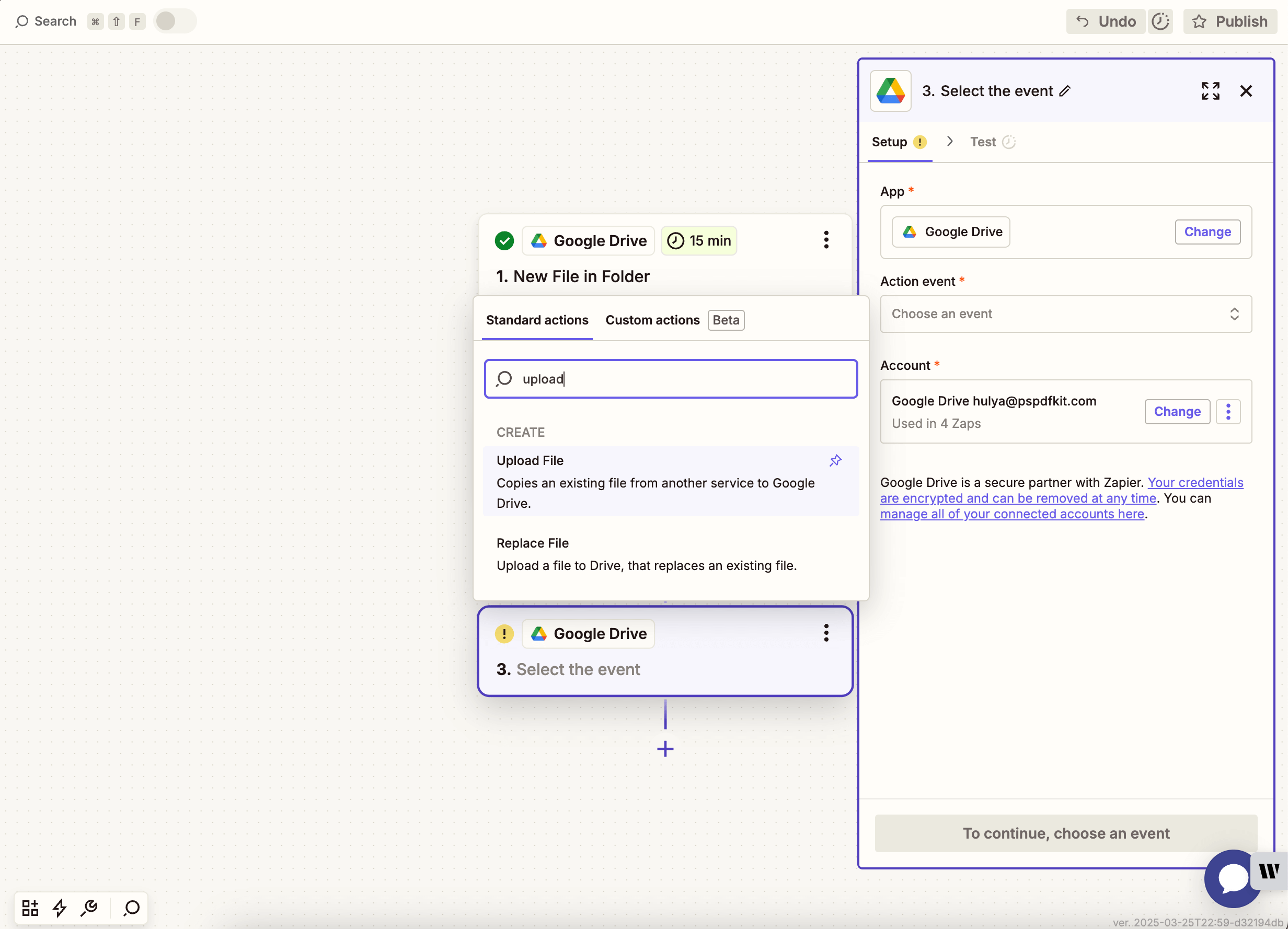
Task: Click the add-block grid icon in bottom toolbar
Action: click(x=29, y=908)
